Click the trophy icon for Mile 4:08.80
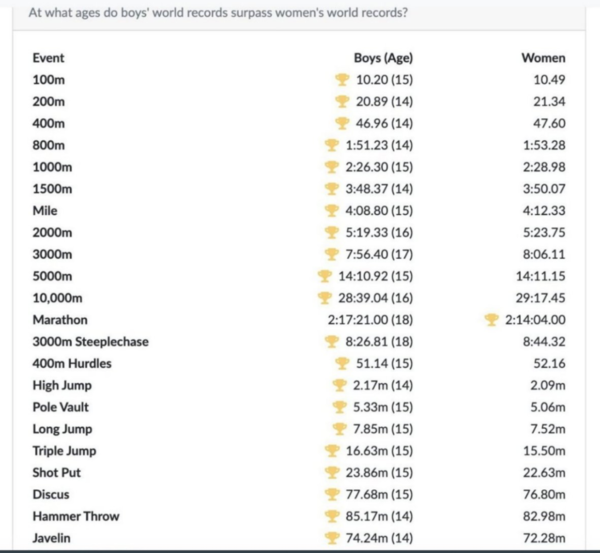This screenshot has height=553, width=600. pos(332,210)
